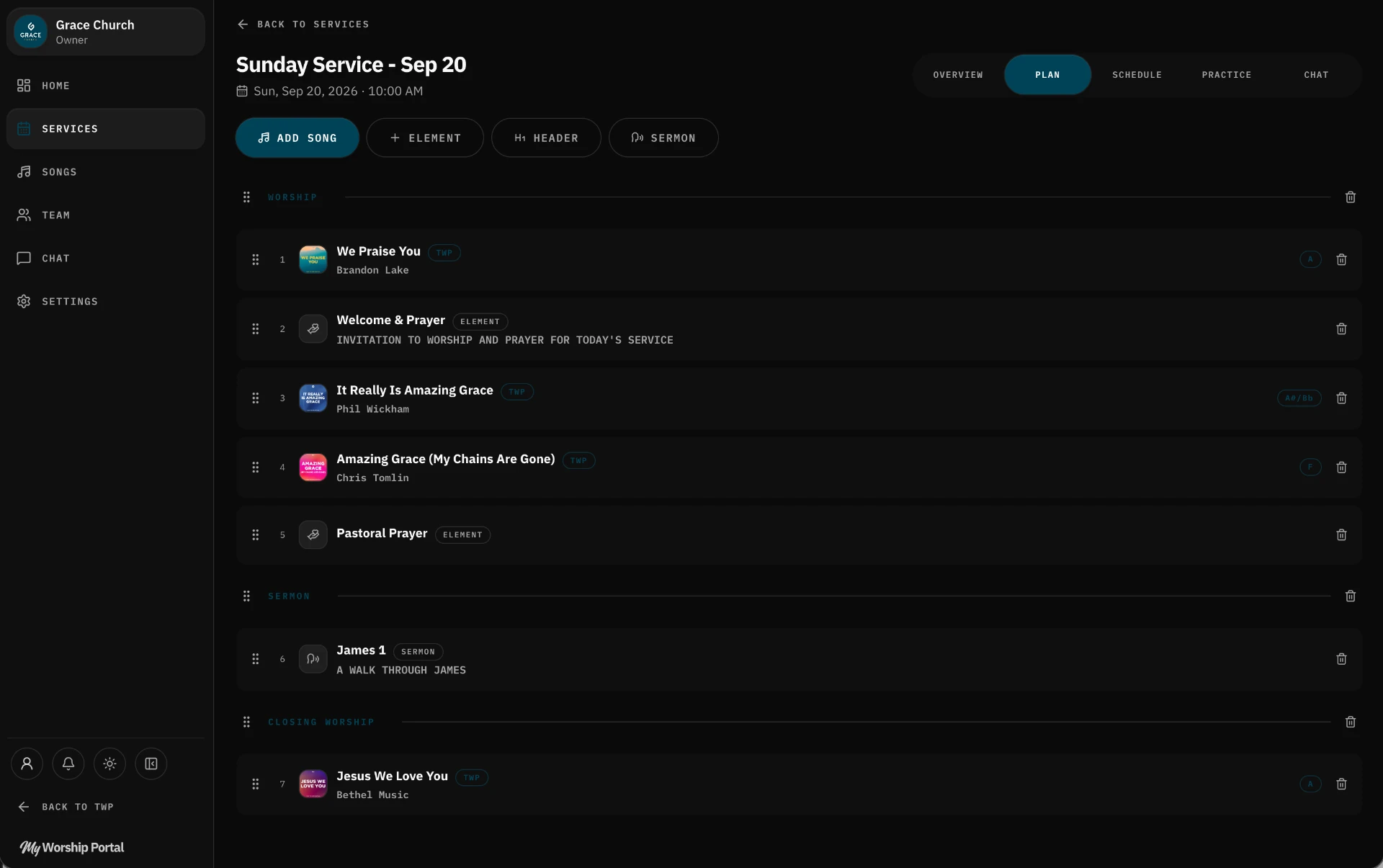Delete the Pastoral Prayer element

point(1341,535)
